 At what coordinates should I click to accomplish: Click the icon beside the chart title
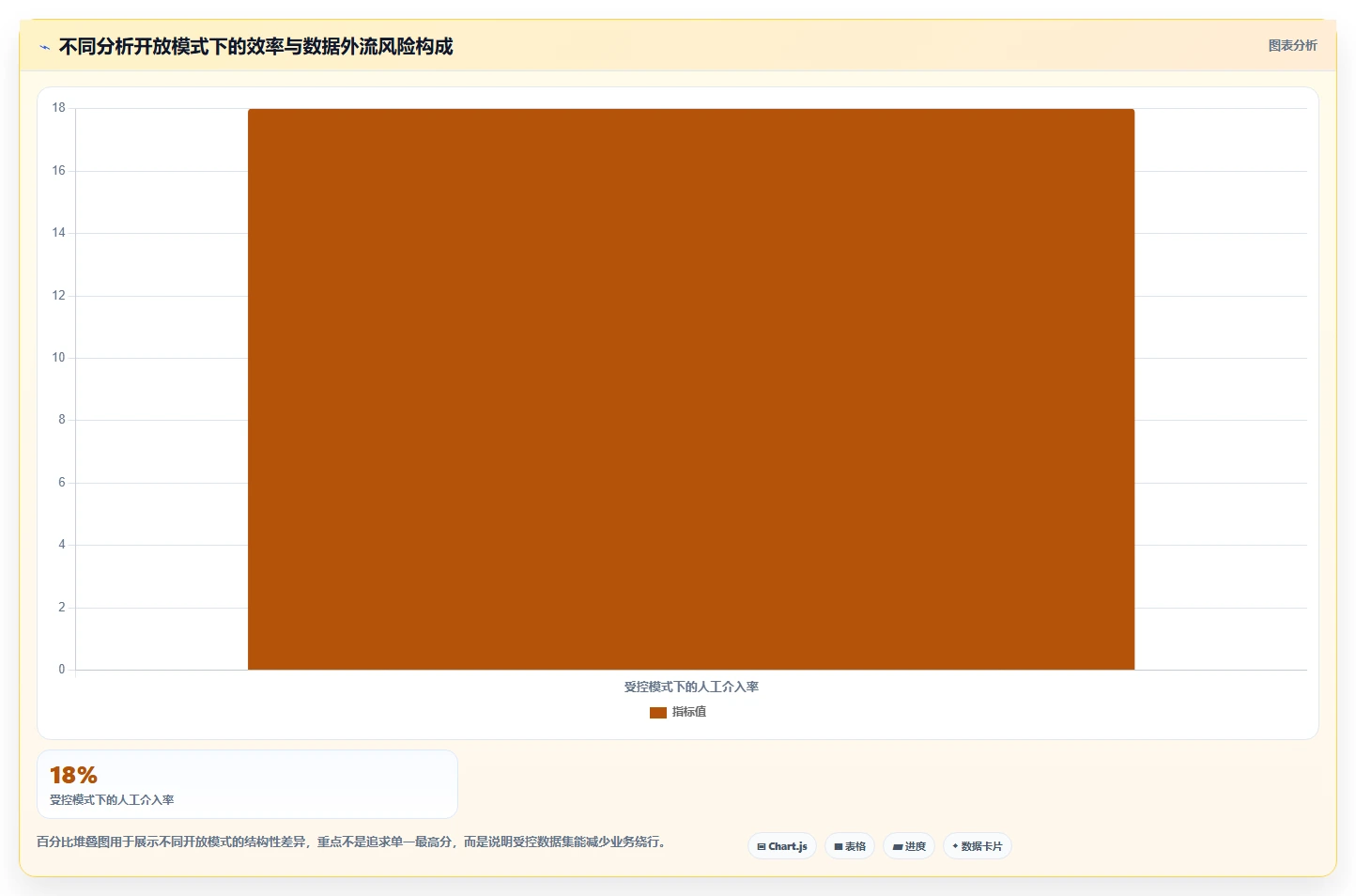[x=44, y=47]
